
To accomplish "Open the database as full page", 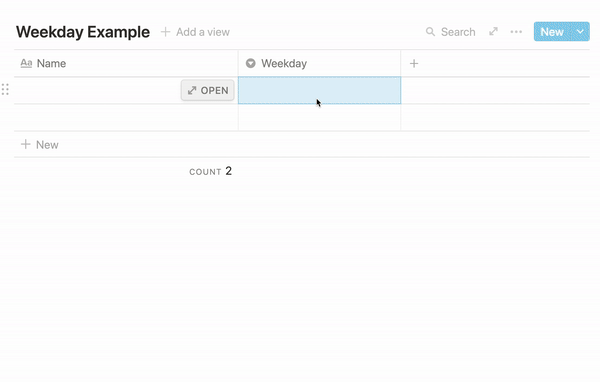I will [x=493, y=31].
